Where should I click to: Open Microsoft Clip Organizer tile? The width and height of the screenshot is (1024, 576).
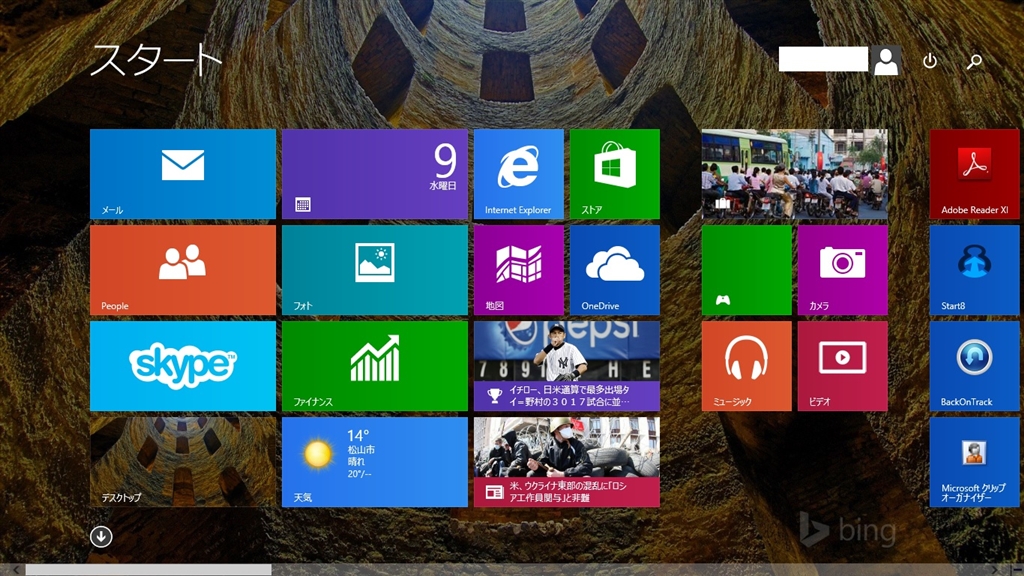(x=974, y=462)
